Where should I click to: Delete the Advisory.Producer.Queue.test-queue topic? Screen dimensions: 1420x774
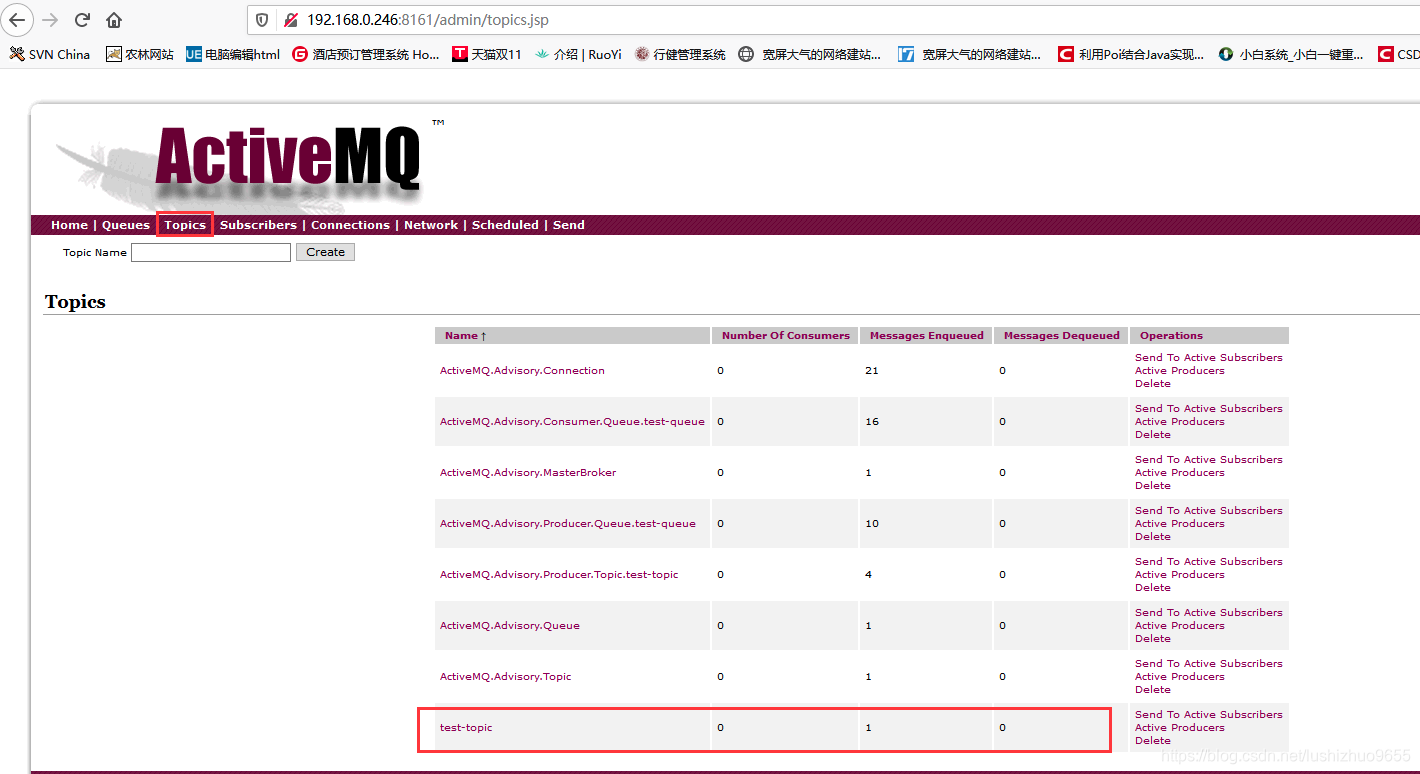click(1153, 537)
